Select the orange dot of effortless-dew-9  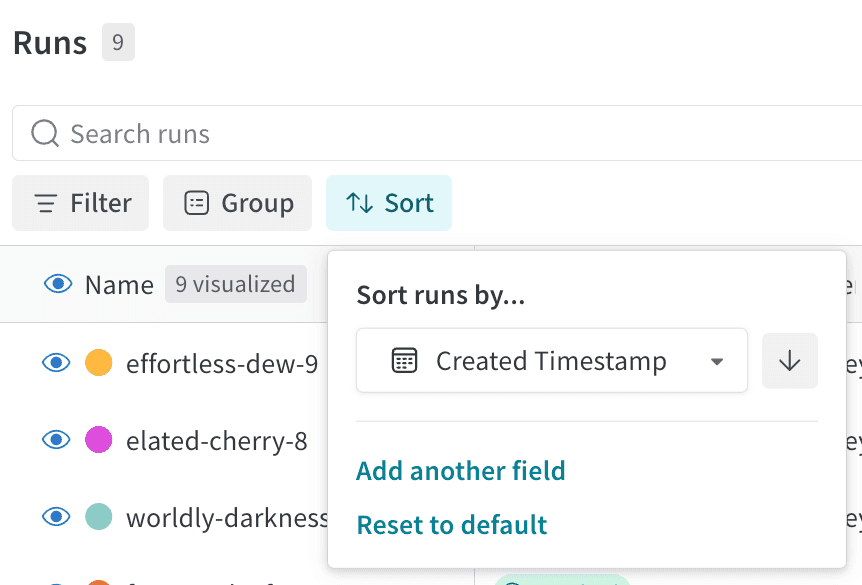[x=100, y=363]
